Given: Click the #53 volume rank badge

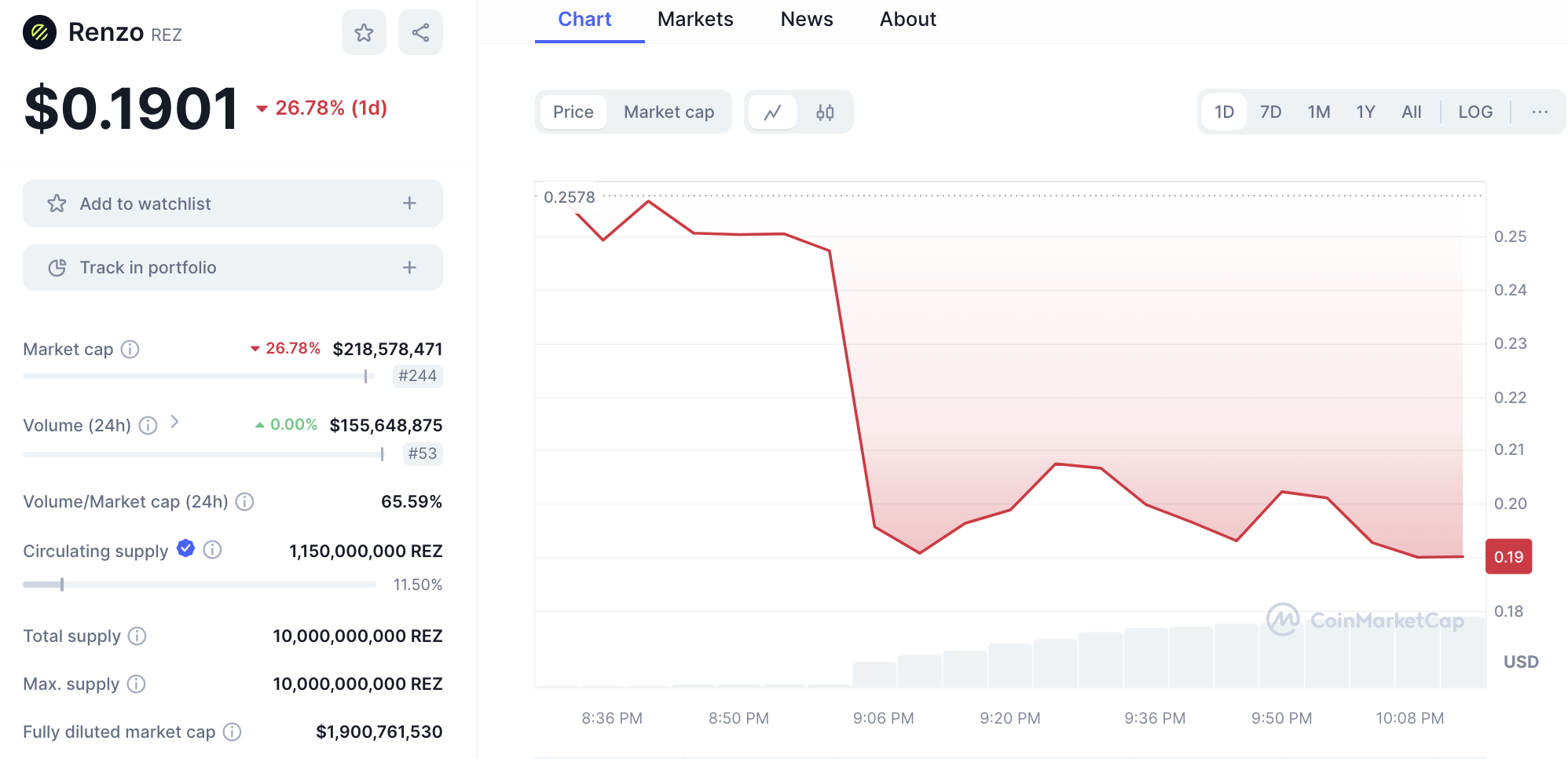Looking at the screenshot, I should click(x=423, y=453).
